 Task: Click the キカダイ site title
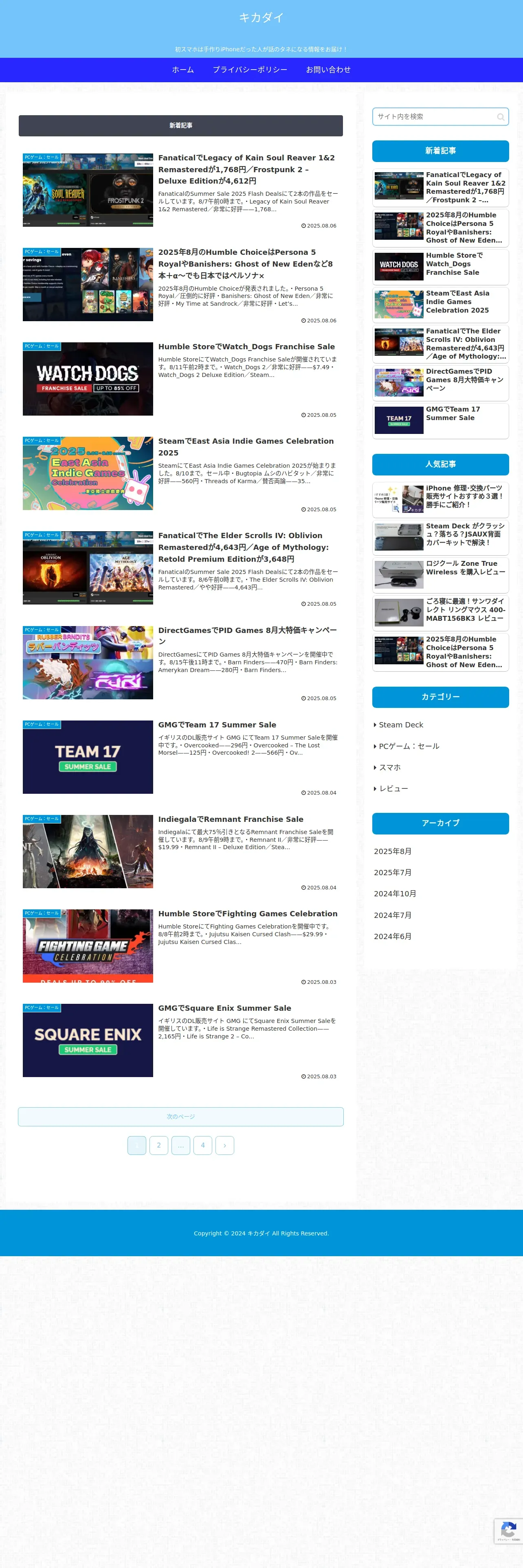[261, 18]
